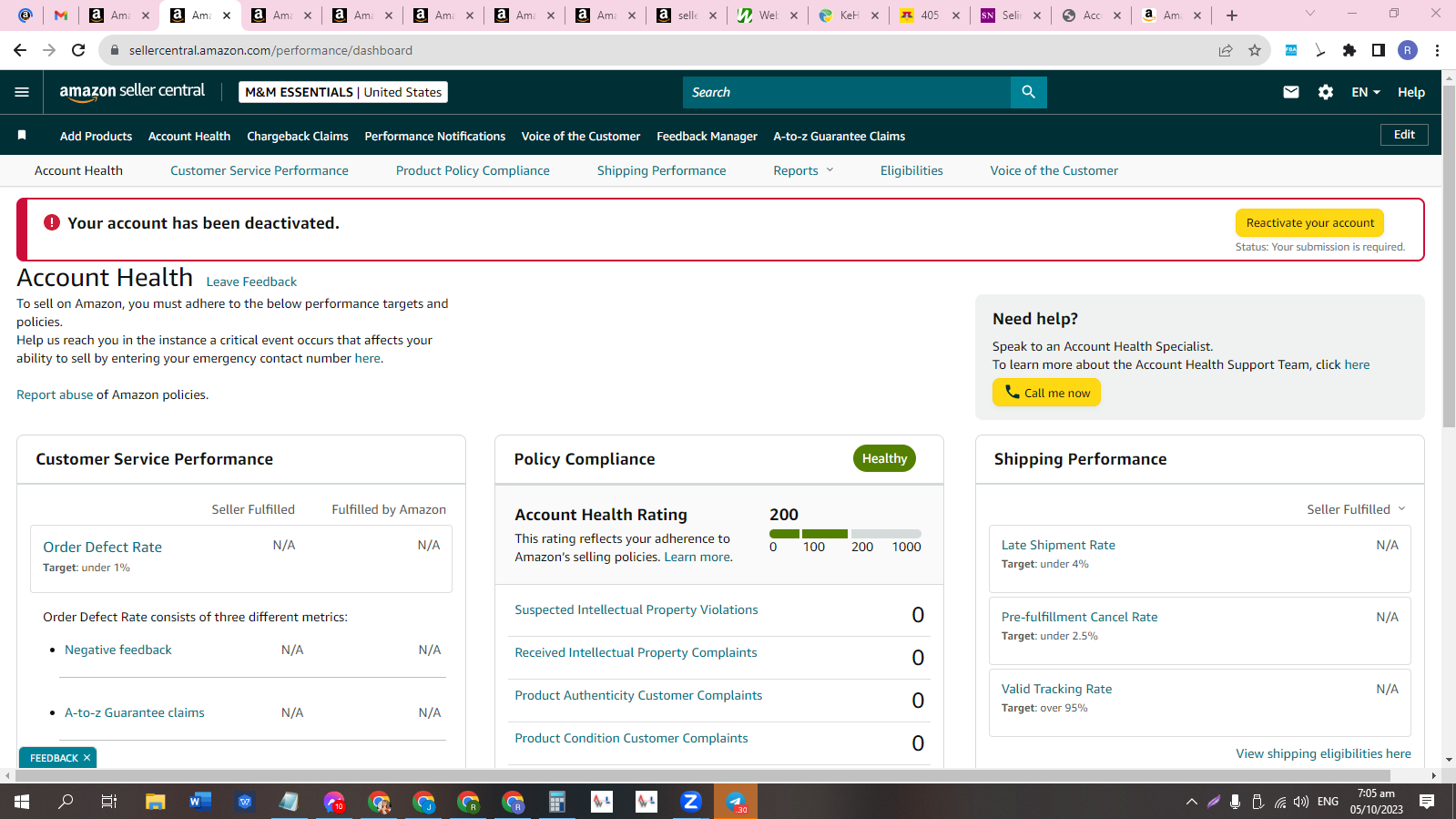
Task: Click View shipping eligibilities here link
Action: tap(1323, 753)
